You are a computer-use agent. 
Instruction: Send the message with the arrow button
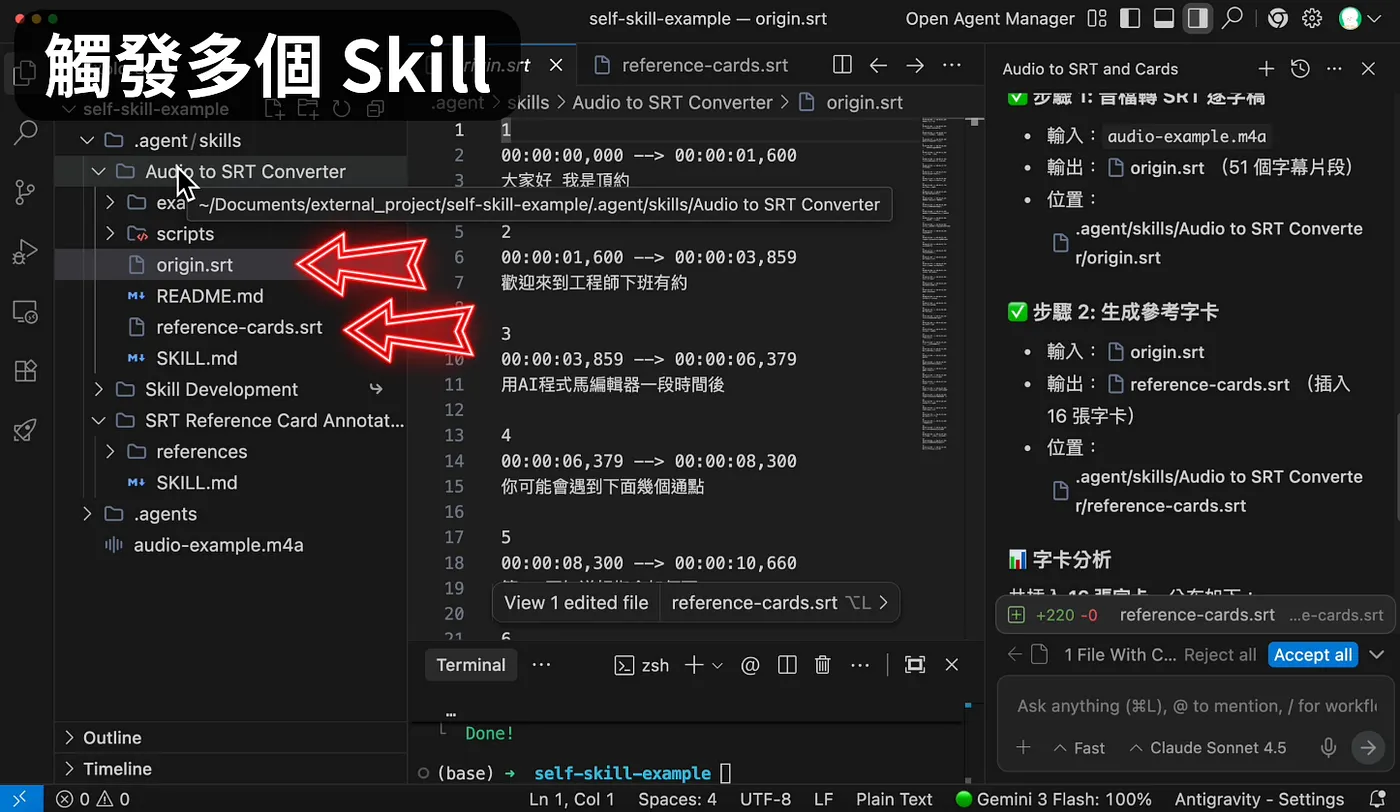(x=1366, y=747)
